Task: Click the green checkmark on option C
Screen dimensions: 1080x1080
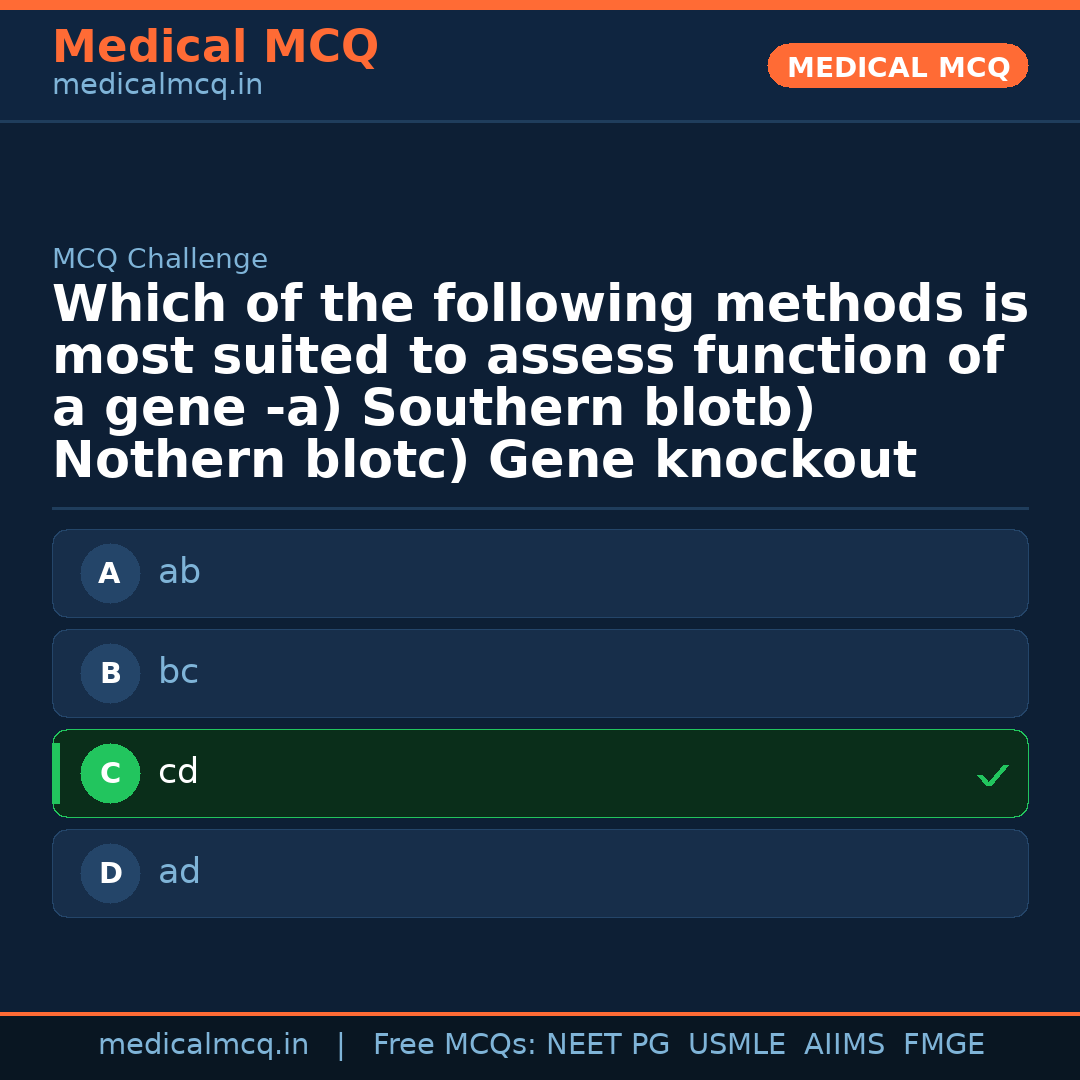Action: point(992,774)
